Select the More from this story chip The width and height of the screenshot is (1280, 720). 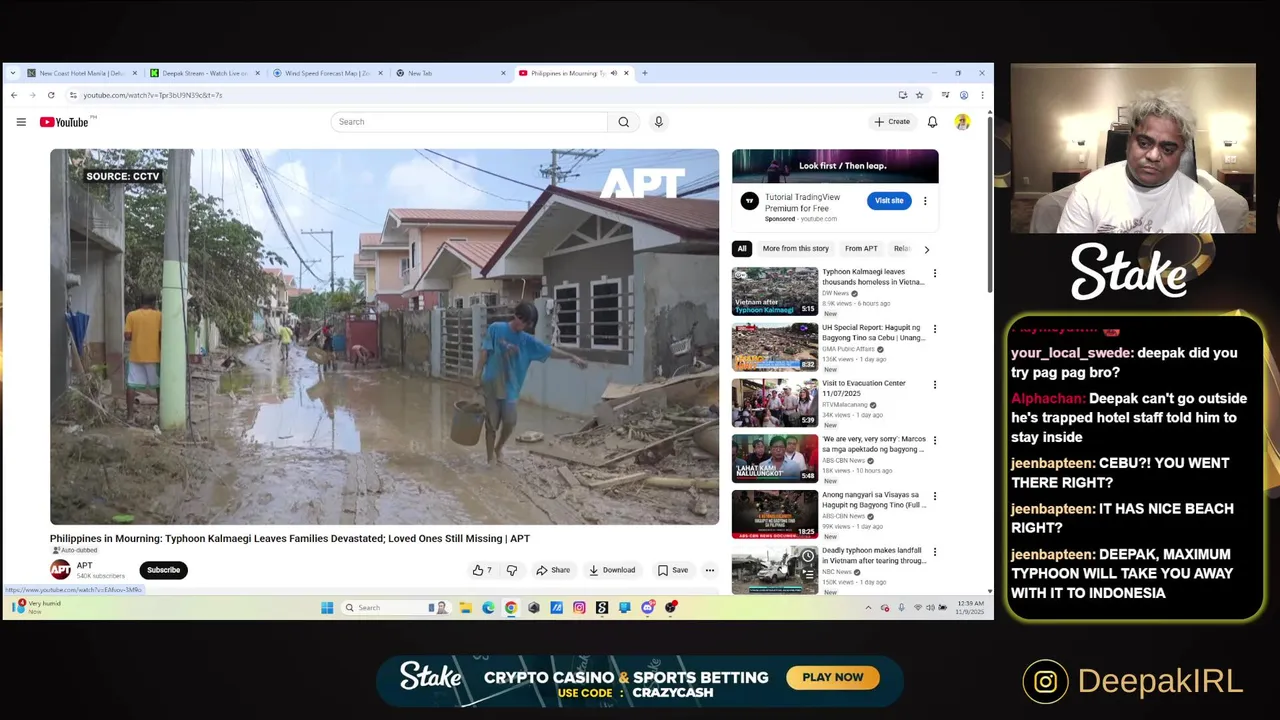[x=795, y=248]
